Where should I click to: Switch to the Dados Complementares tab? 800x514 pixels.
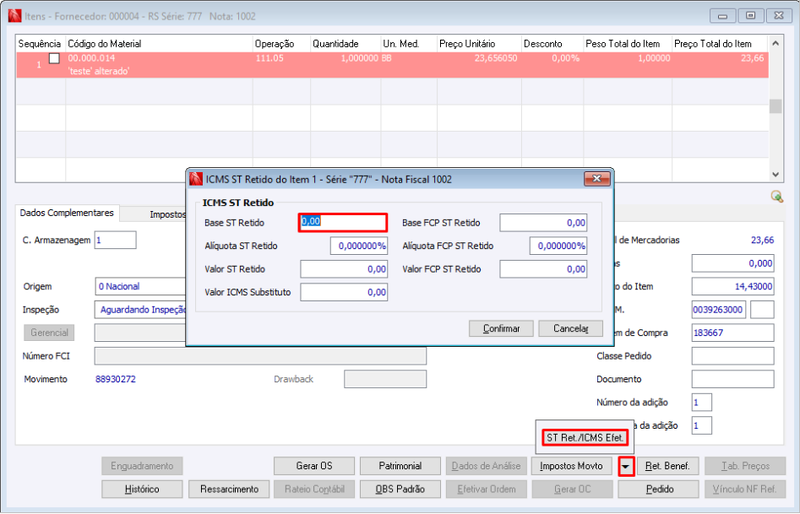(67, 213)
